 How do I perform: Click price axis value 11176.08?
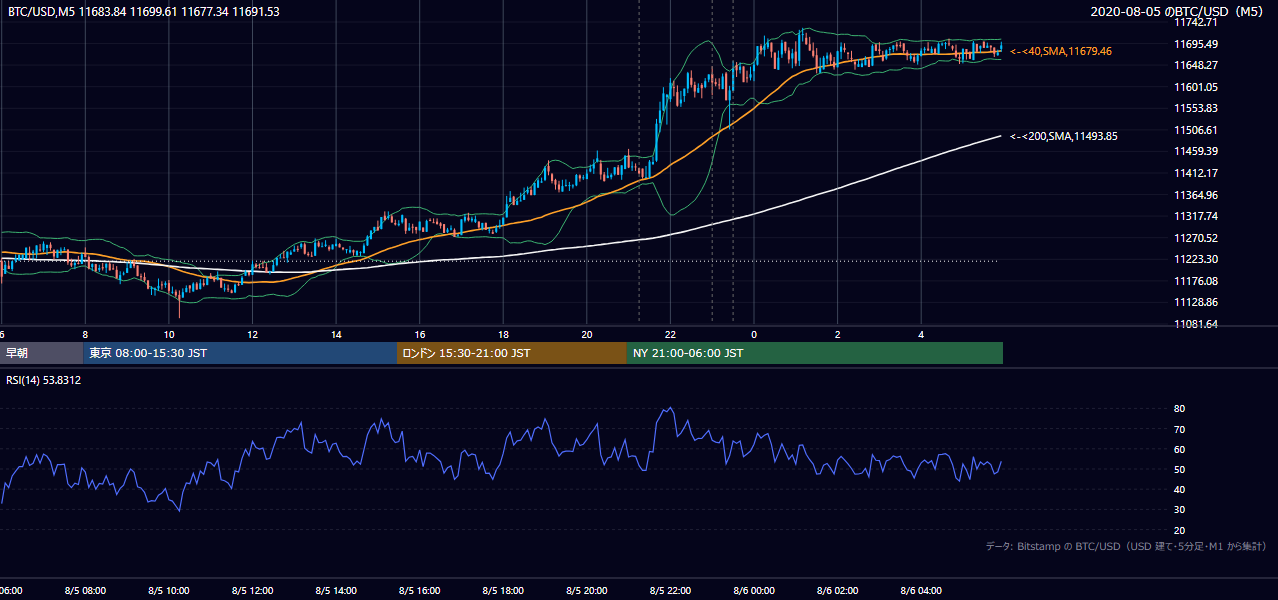1196,281
